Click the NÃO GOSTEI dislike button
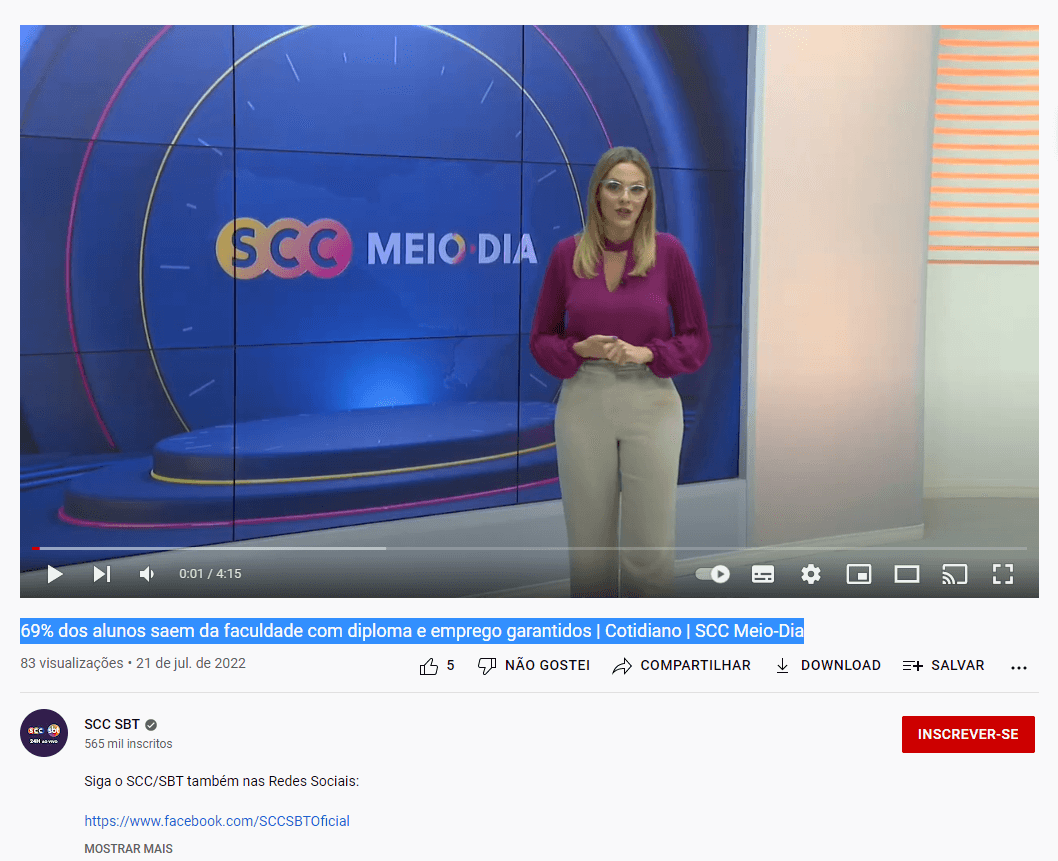This screenshot has height=861, width=1058. tap(534, 666)
